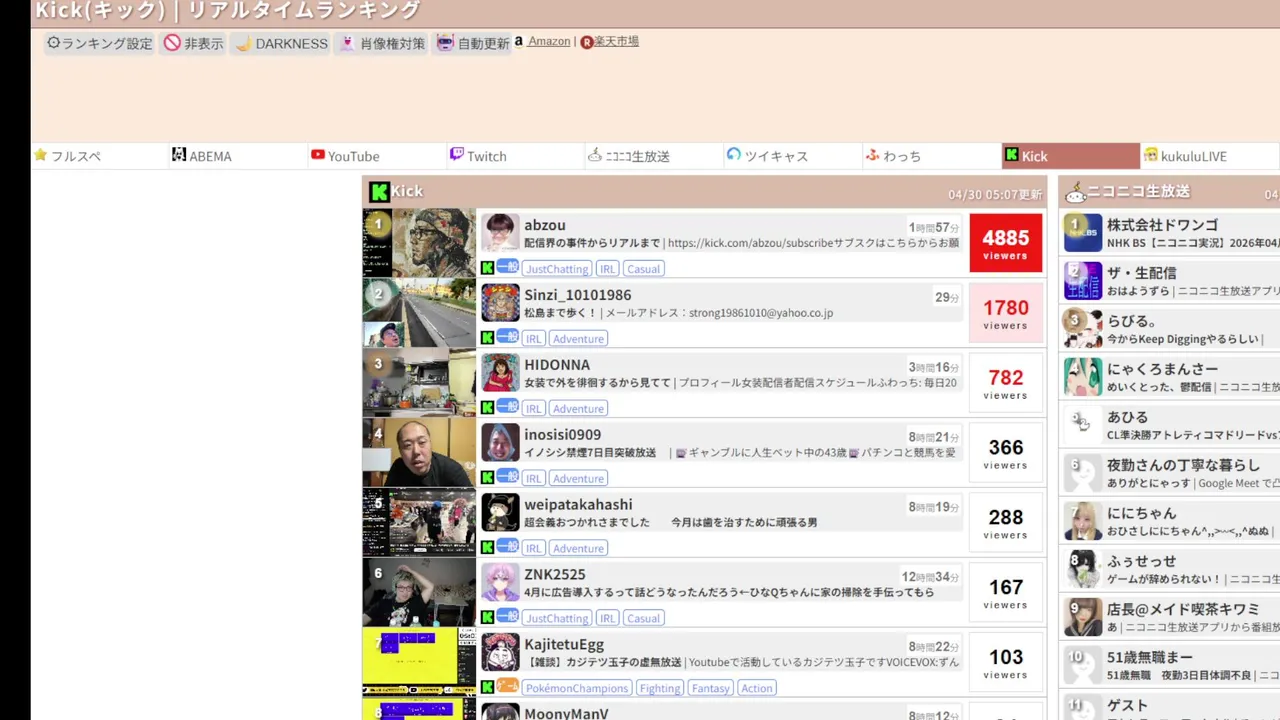Toggle 自動更新 auto refresh

click(473, 43)
